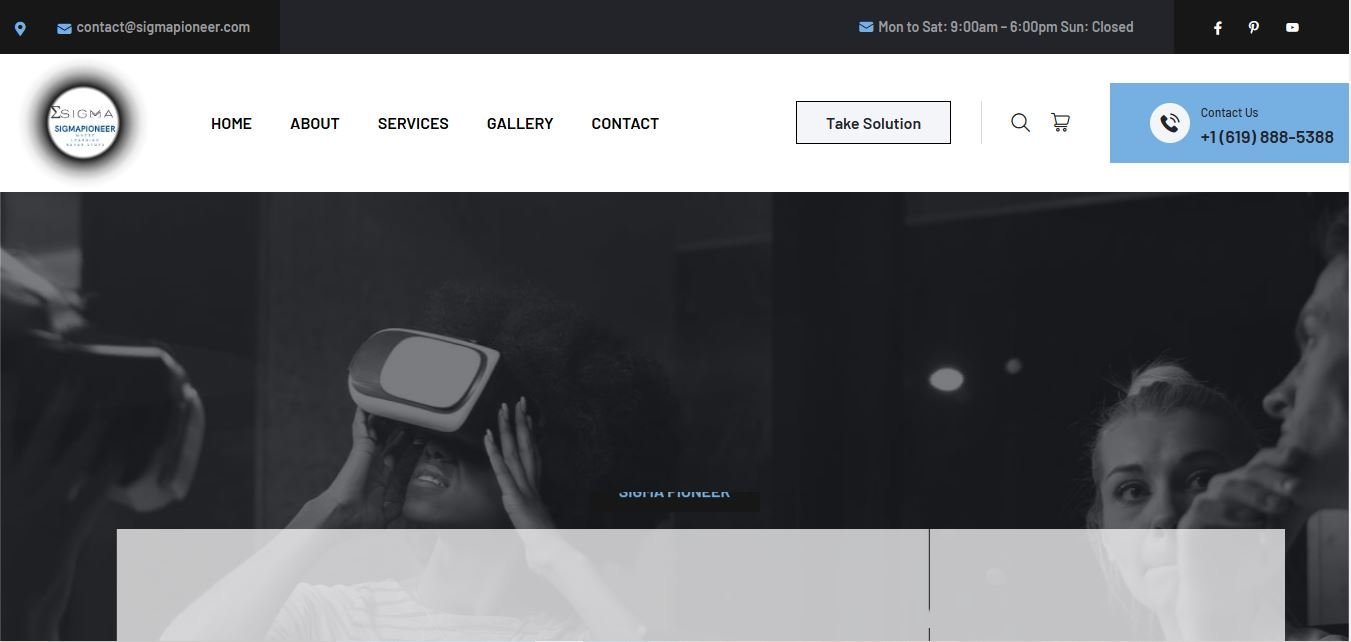Open the ABOUT menu item
This screenshot has width=1351, height=642.
pyautogui.click(x=315, y=123)
